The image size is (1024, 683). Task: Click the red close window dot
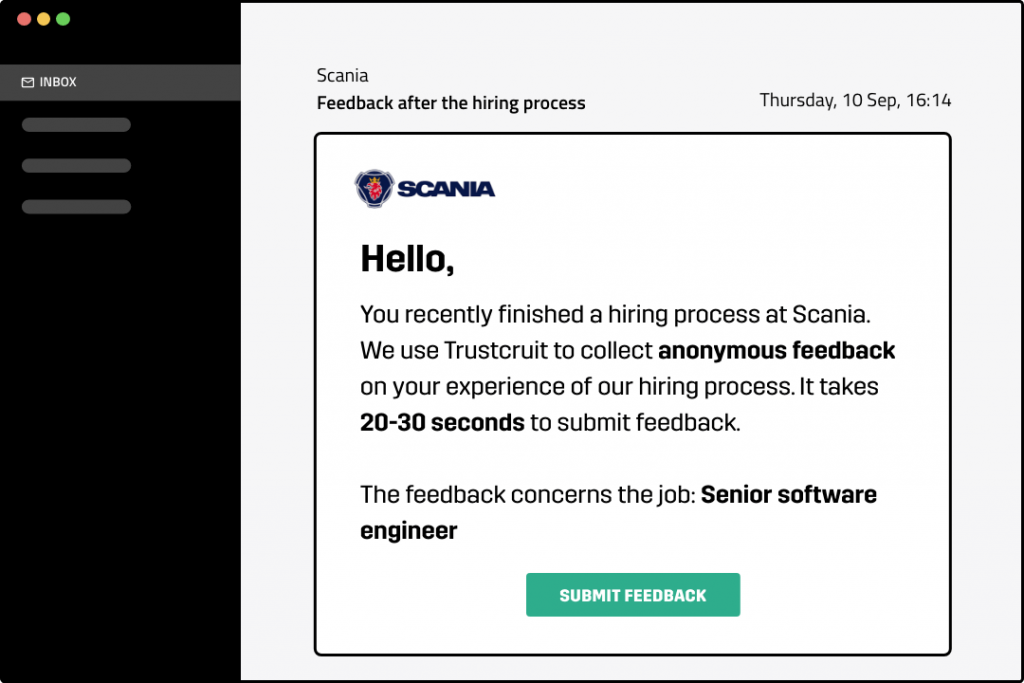[24, 19]
